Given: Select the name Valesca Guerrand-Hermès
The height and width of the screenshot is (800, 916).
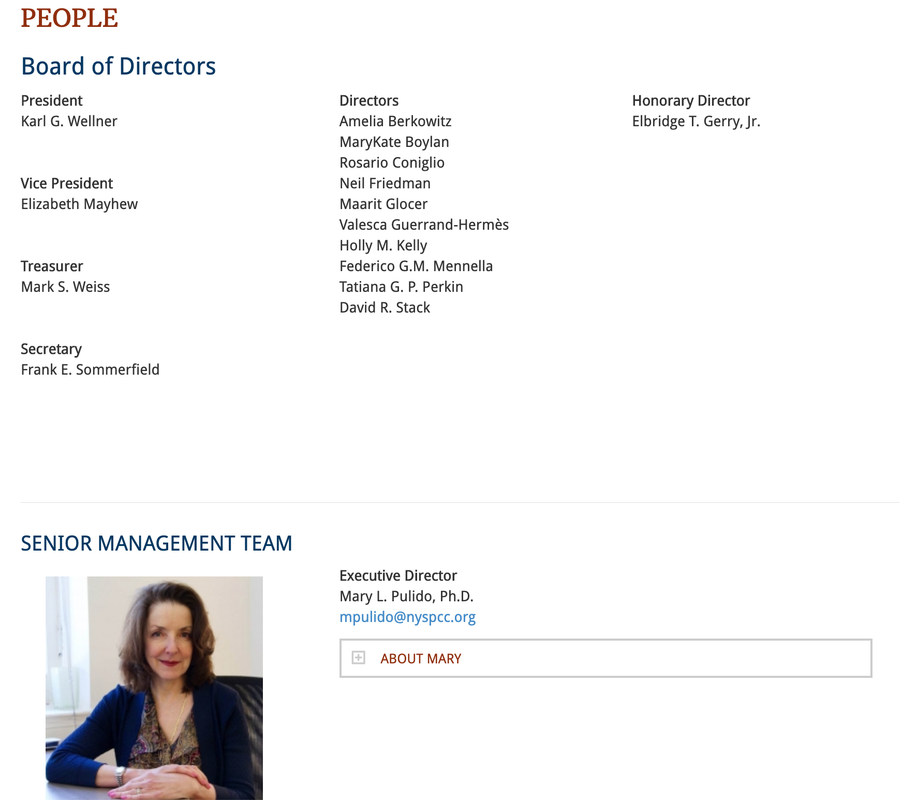Looking at the screenshot, I should pyautogui.click(x=424, y=225).
